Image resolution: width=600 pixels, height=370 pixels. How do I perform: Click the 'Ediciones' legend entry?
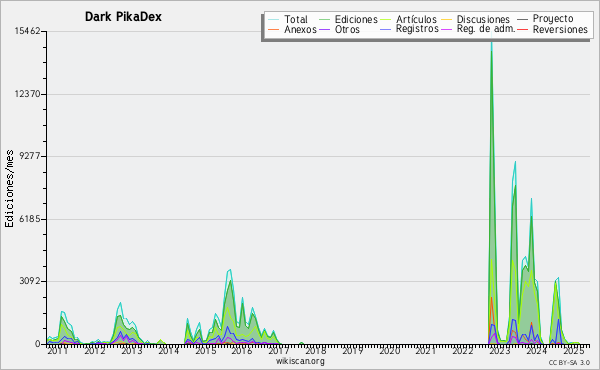[x=356, y=20]
